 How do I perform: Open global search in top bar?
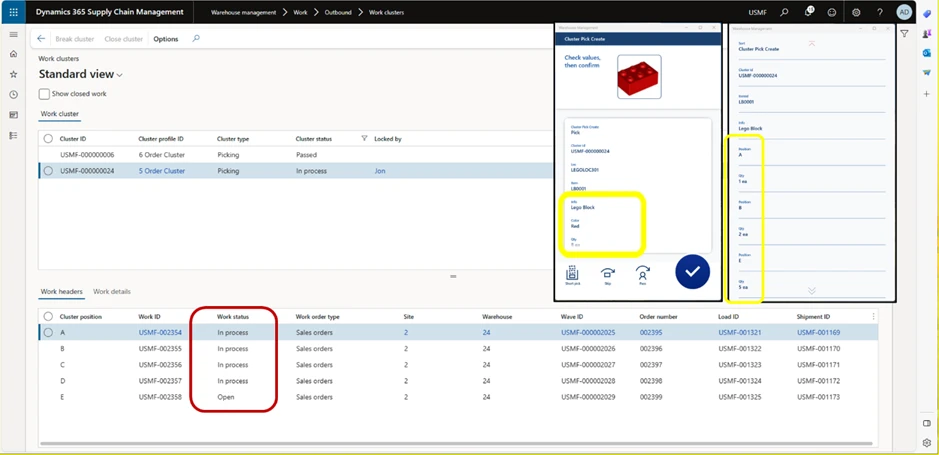[x=784, y=12]
